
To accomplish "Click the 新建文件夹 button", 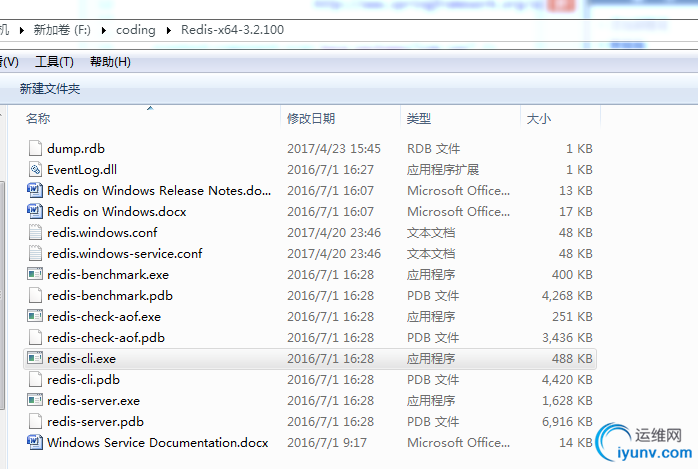I will pos(50,89).
